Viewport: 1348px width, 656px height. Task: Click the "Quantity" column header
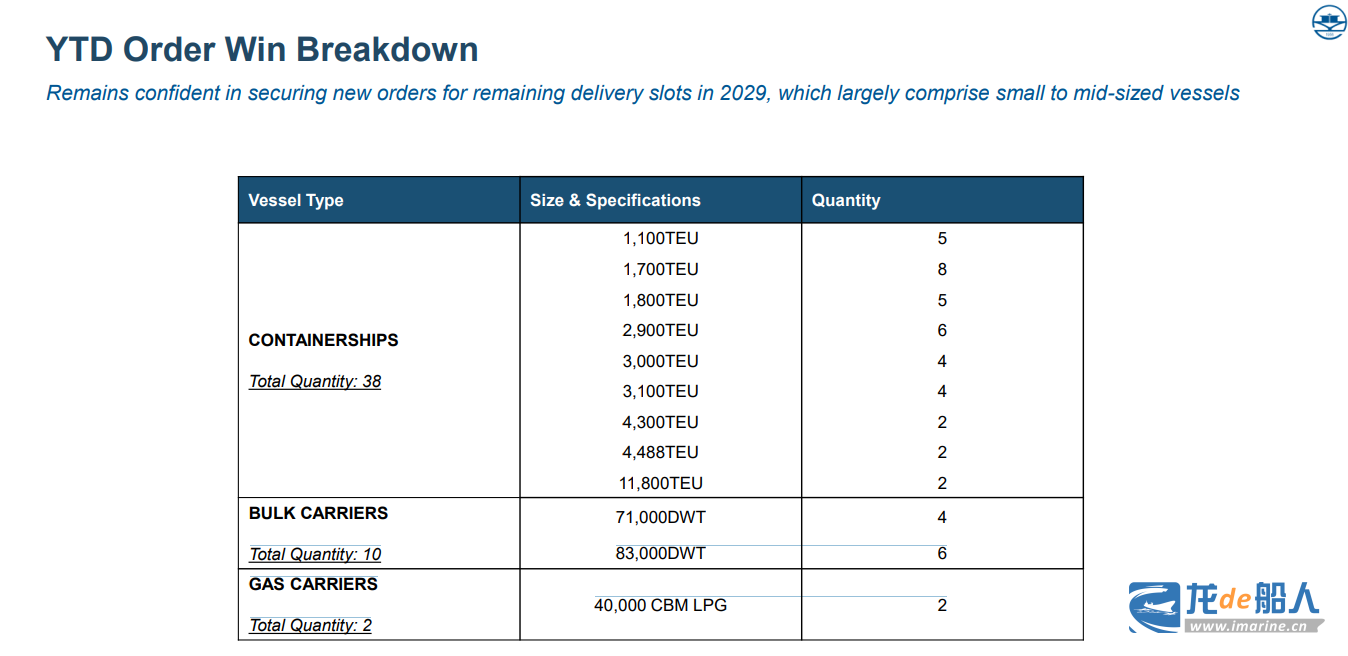tap(846, 200)
